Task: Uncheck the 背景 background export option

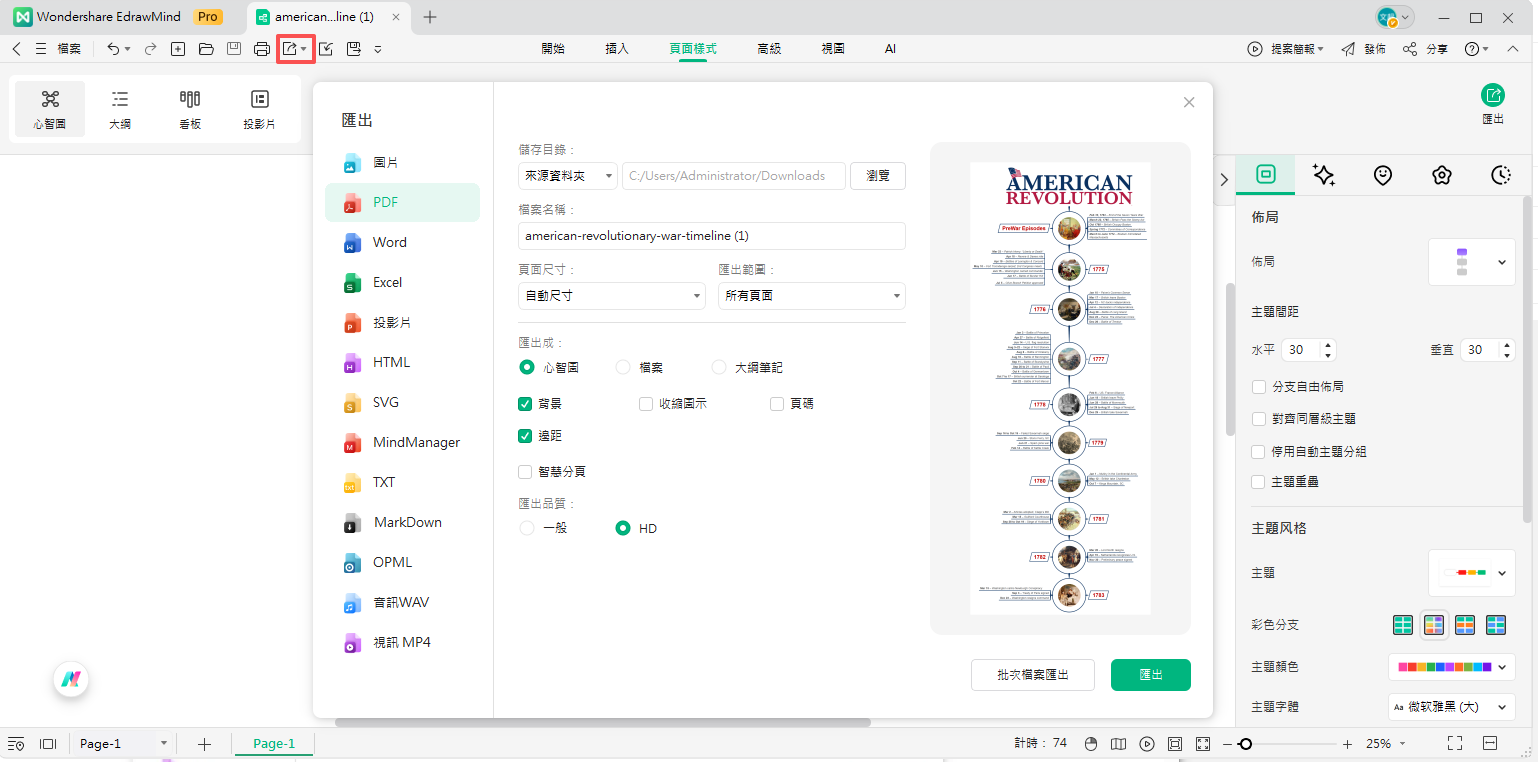Action: tap(525, 403)
